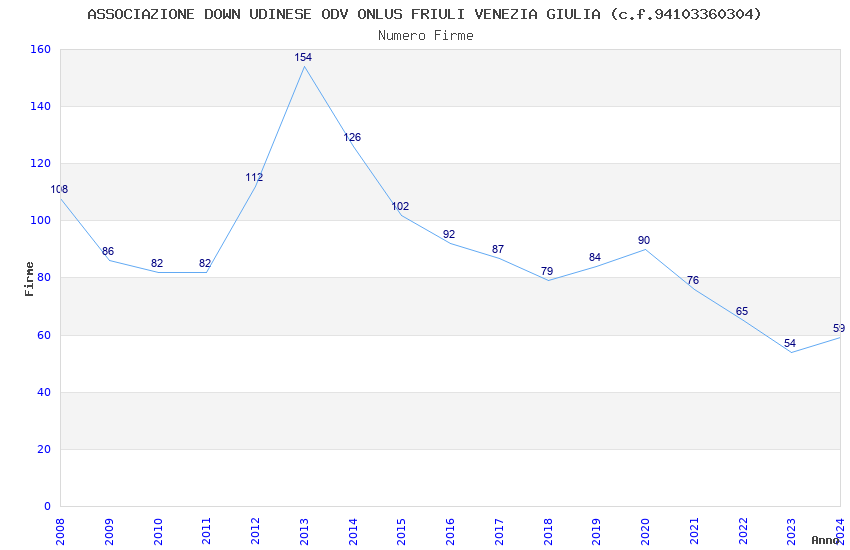
Task: Click the 79 data label
Action: pos(547,271)
